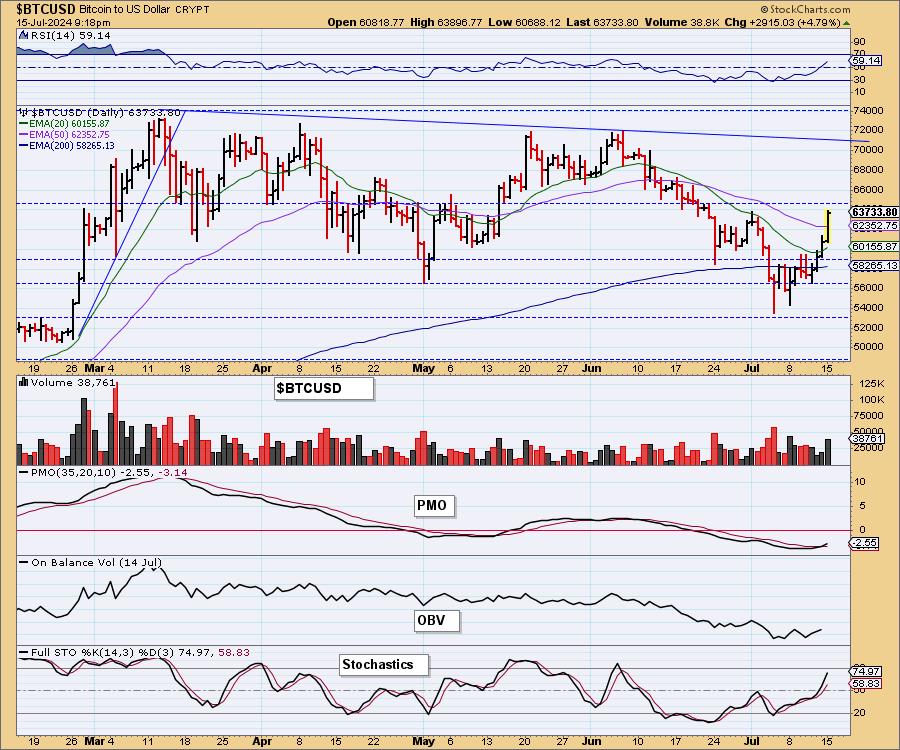Click the 74.97 stochastic %K tag
Screen dimensions: 900x750
(x=867, y=671)
